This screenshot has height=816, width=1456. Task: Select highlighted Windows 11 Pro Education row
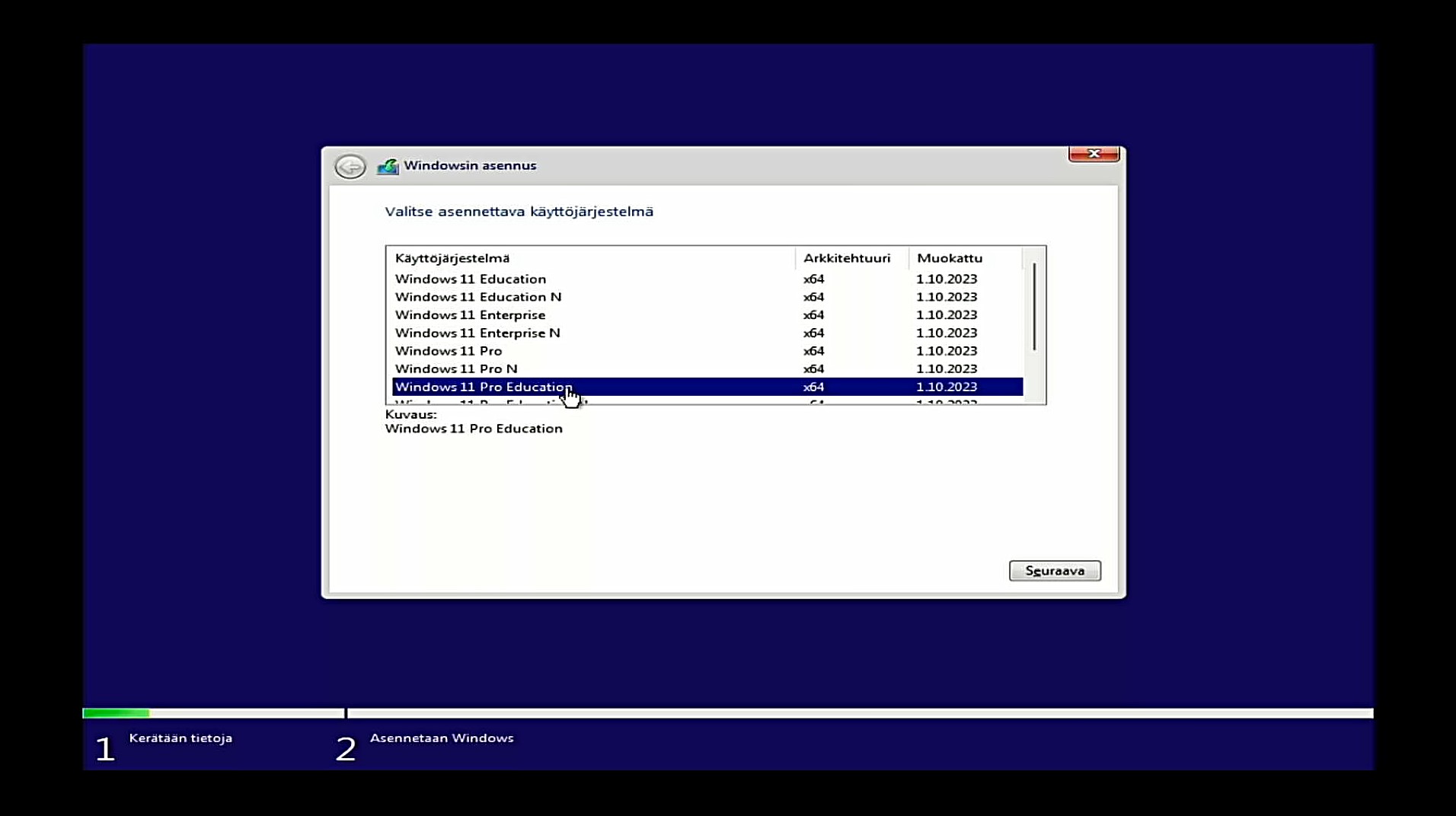tap(707, 387)
